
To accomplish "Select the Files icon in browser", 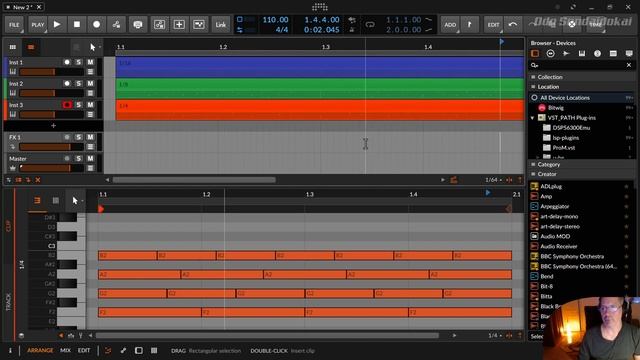I will [613, 53].
